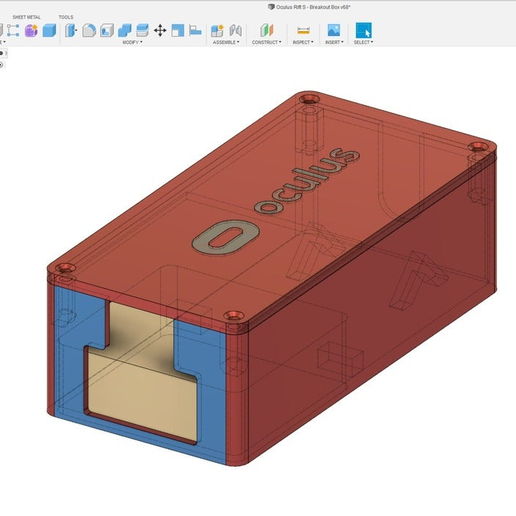516x516 pixels.
Task: Select the rectangular pattern tool icon
Action: pyautogui.click(x=13, y=30)
